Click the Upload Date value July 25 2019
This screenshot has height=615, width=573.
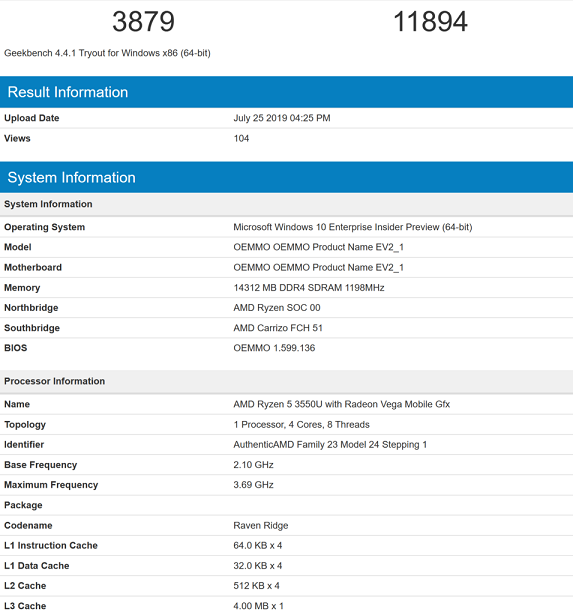[282, 118]
